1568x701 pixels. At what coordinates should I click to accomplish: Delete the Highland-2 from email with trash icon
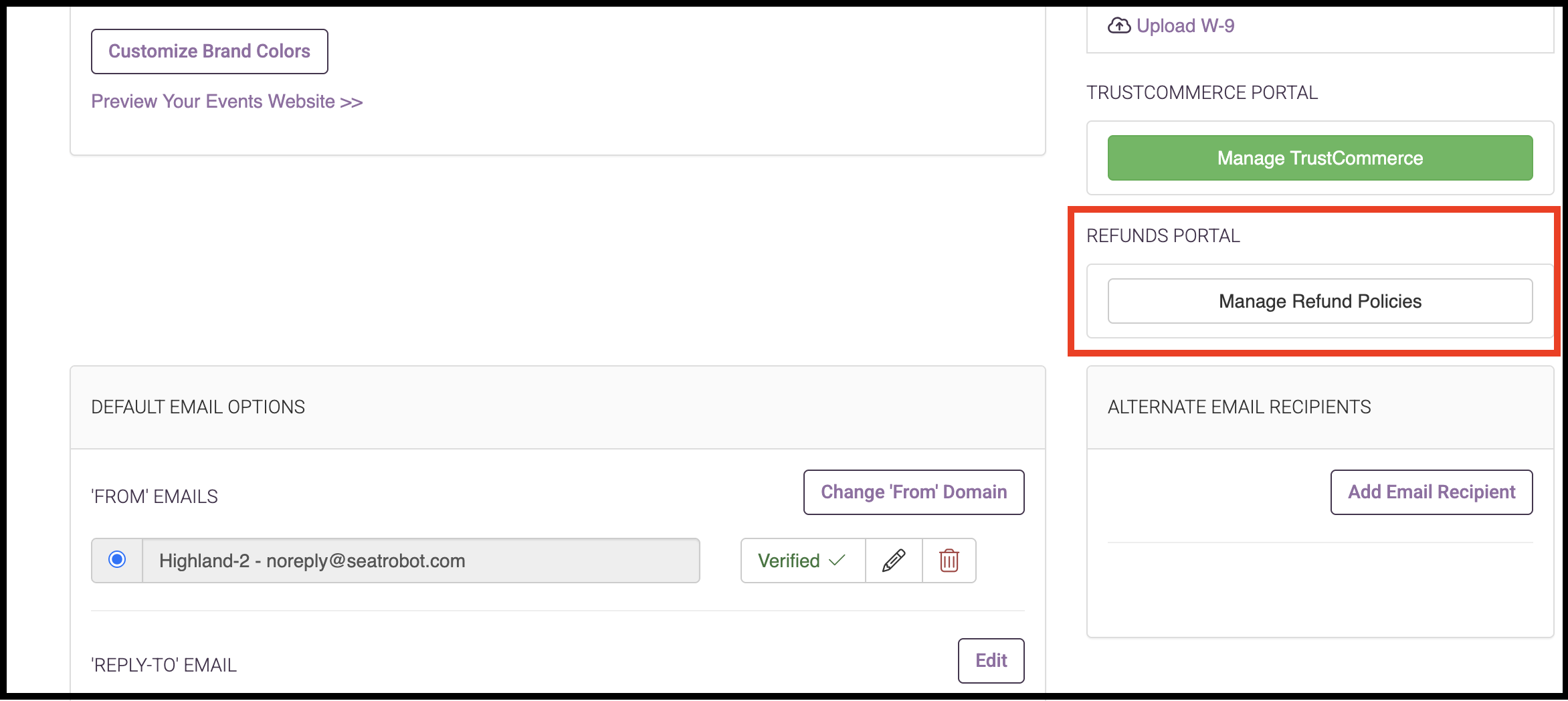pyautogui.click(x=949, y=561)
